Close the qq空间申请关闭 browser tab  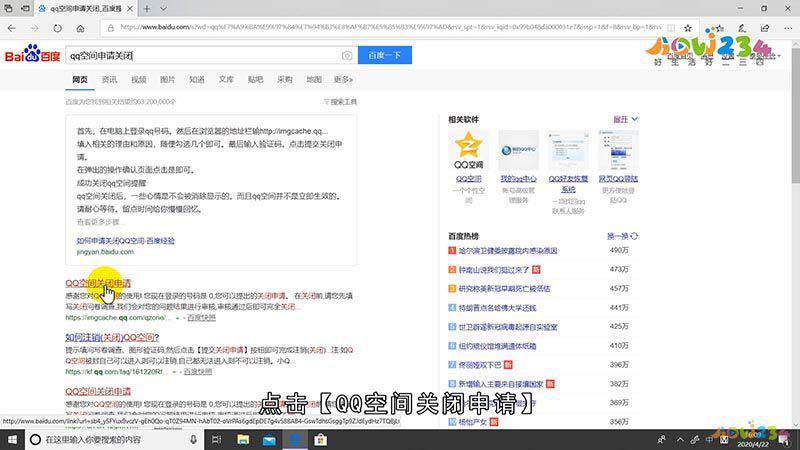130,9
